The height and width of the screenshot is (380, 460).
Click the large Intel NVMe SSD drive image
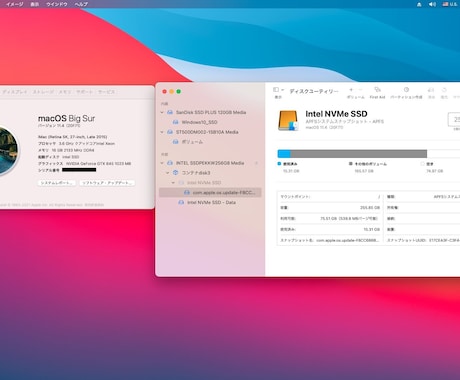point(288,120)
